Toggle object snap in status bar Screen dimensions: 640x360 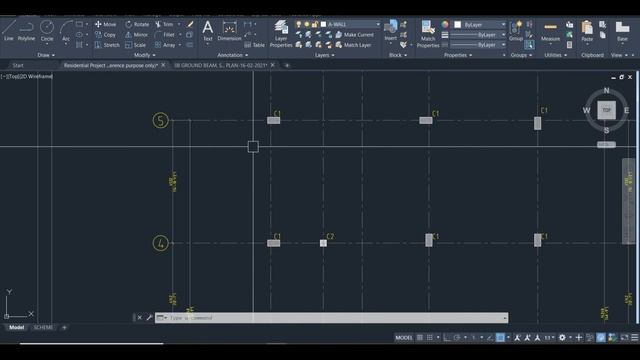[x=500, y=338]
